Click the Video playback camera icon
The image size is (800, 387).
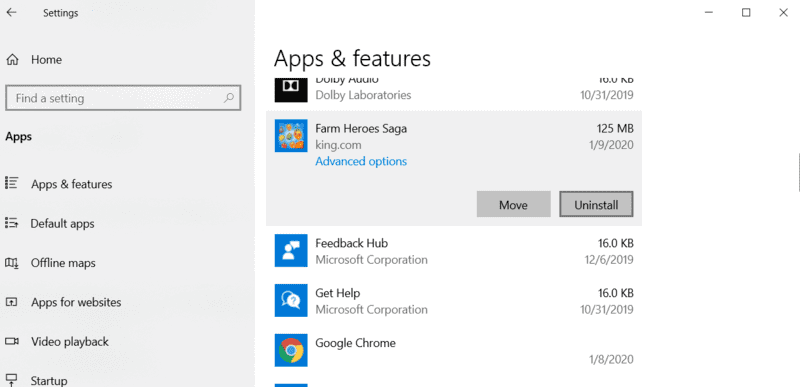point(12,341)
